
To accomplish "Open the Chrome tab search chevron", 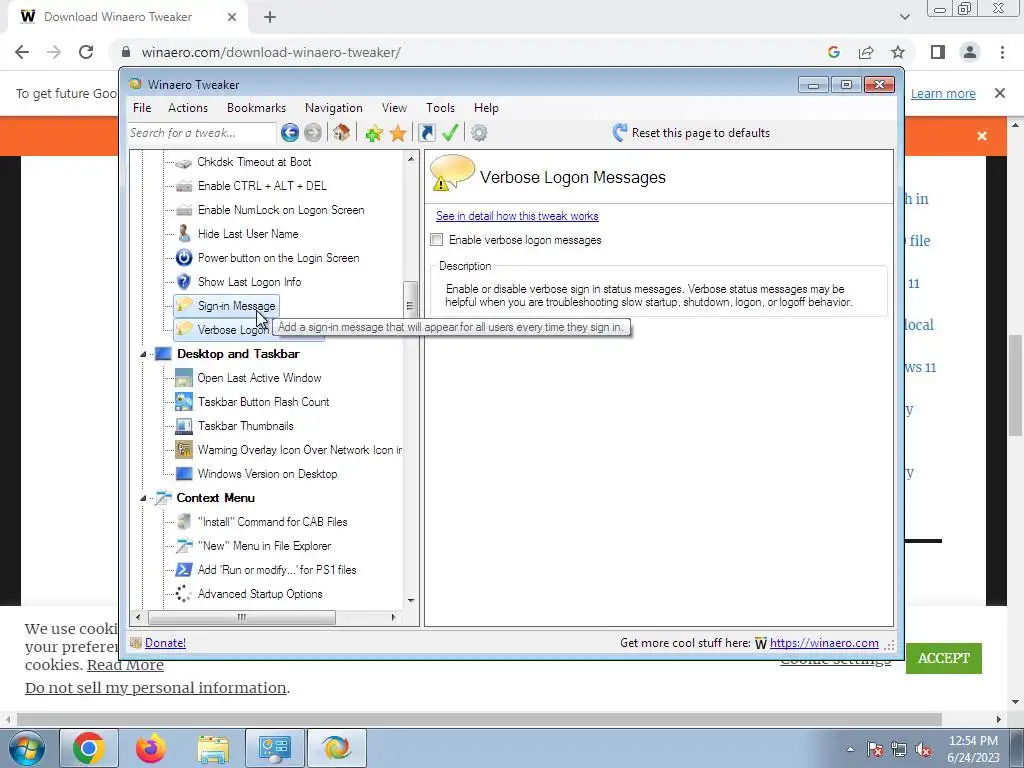I will pos(904,17).
